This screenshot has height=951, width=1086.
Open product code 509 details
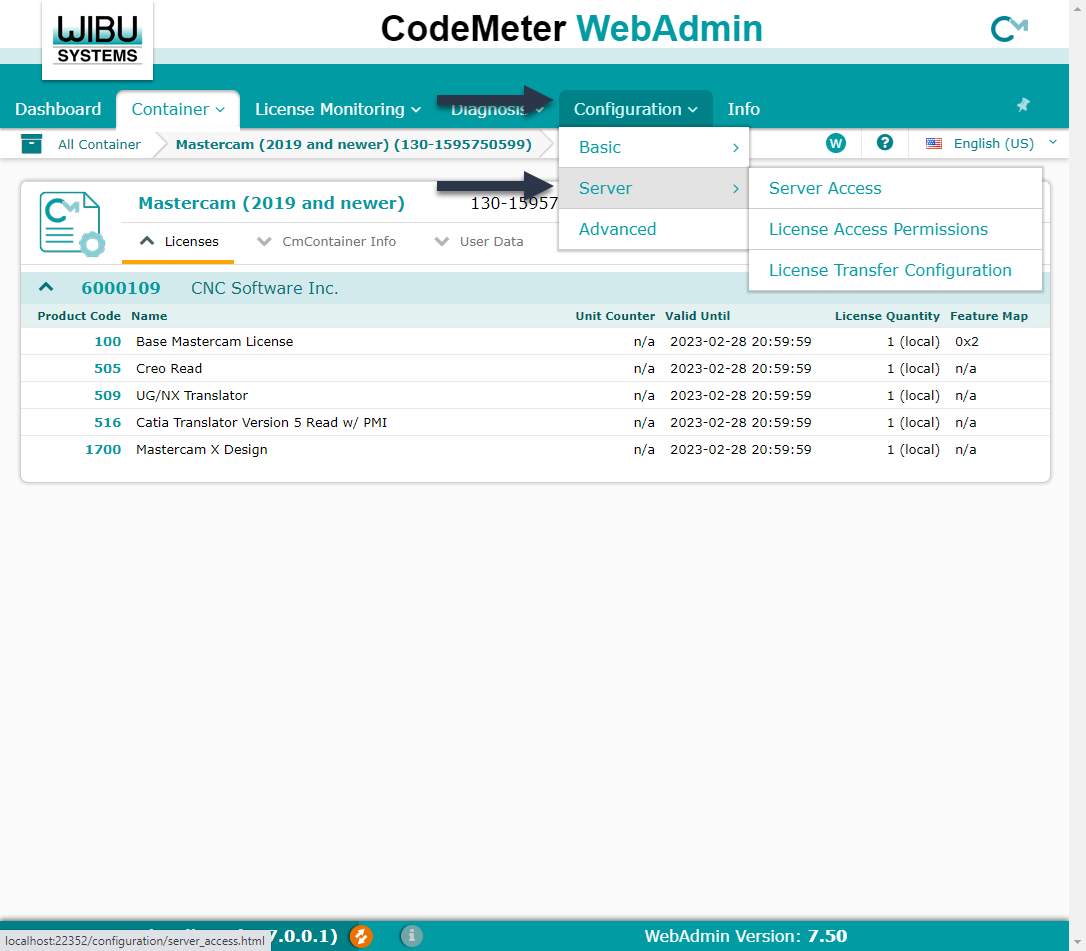107,395
